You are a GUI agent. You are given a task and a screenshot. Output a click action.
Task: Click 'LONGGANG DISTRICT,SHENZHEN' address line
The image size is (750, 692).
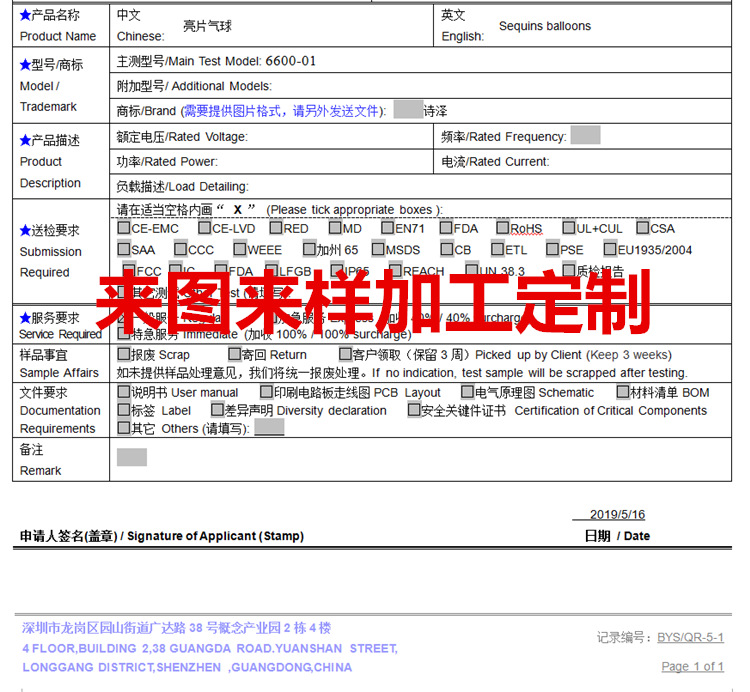coord(187,667)
